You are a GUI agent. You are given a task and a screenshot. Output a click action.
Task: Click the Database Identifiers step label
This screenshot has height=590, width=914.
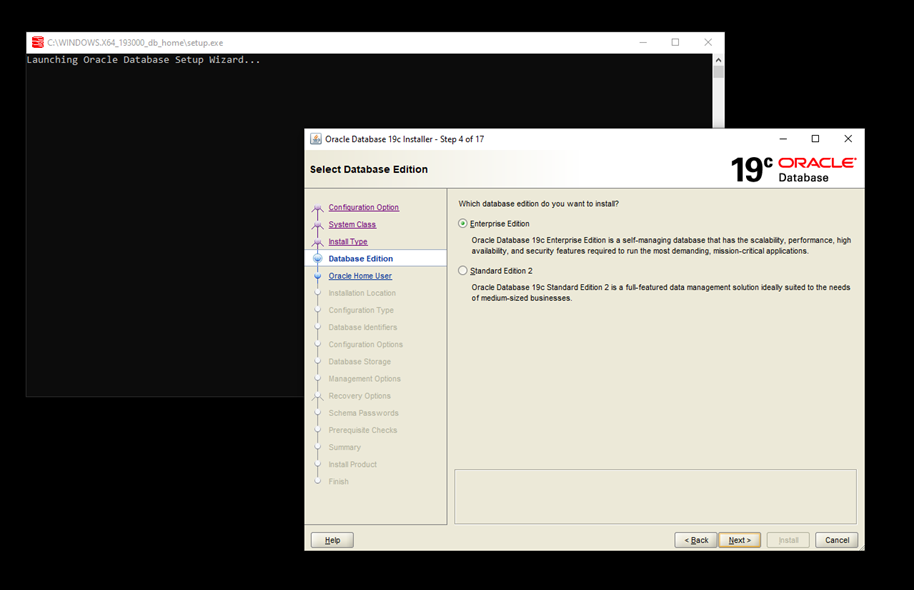pyautogui.click(x=363, y=328)
